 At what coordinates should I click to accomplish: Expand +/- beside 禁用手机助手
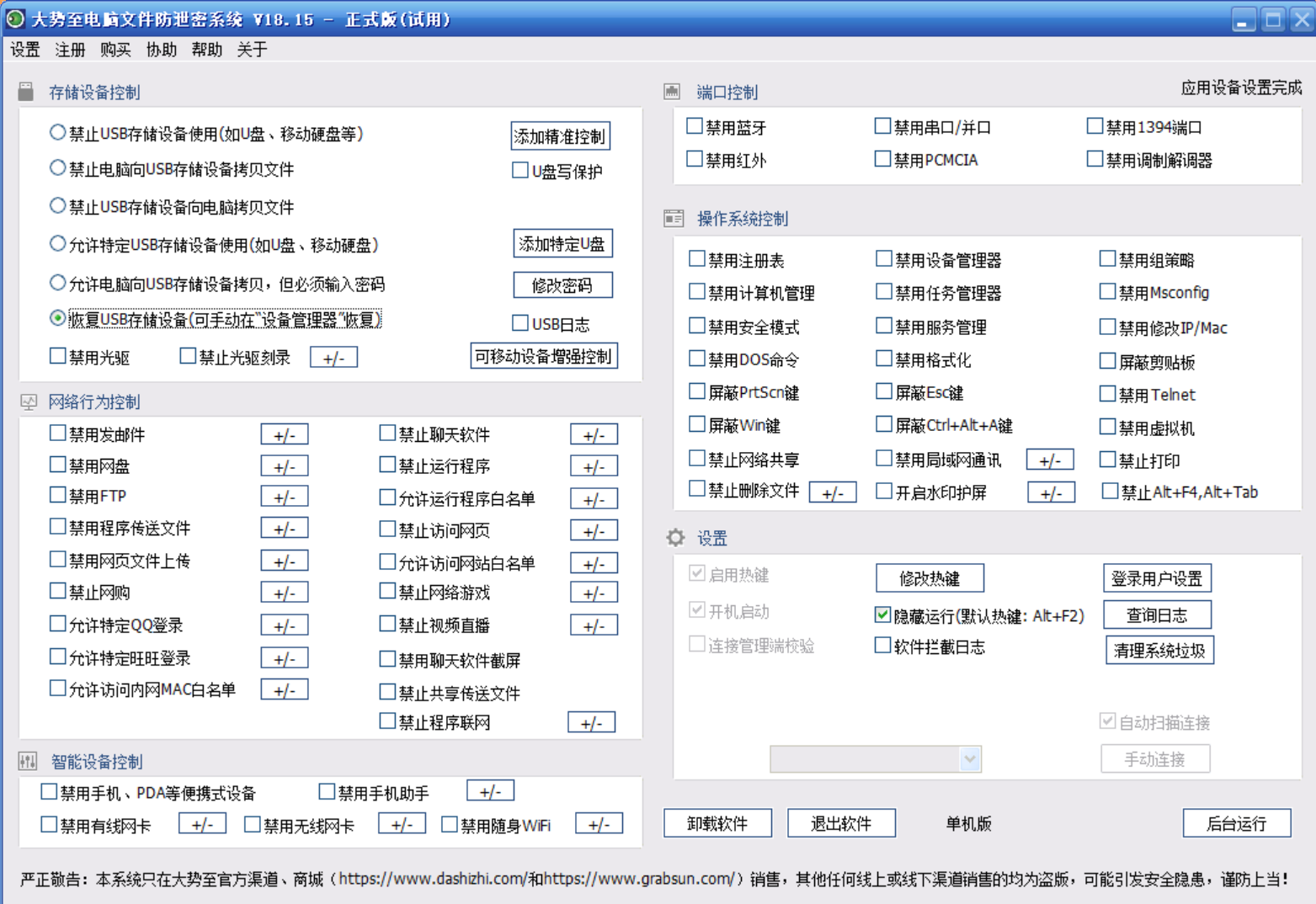click(x=489, y=790)
